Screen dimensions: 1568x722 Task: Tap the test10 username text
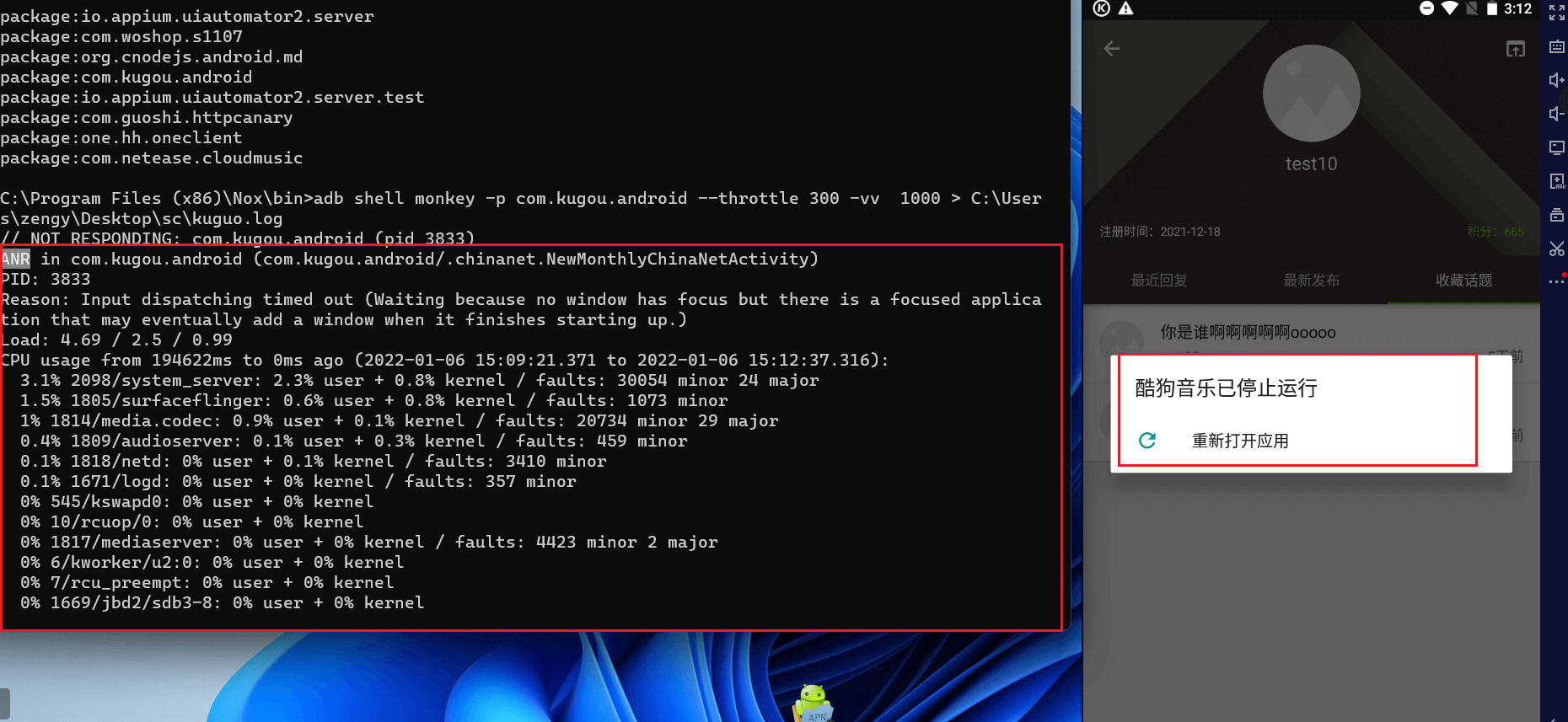[1311, 164]
